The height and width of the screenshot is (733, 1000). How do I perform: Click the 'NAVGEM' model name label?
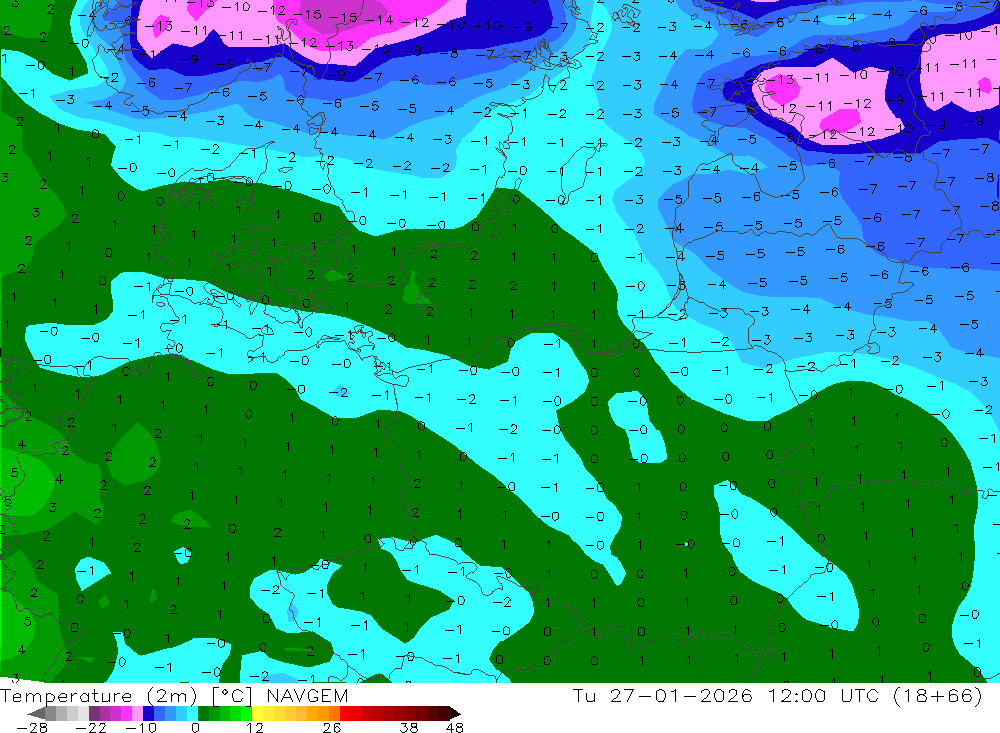307,695
